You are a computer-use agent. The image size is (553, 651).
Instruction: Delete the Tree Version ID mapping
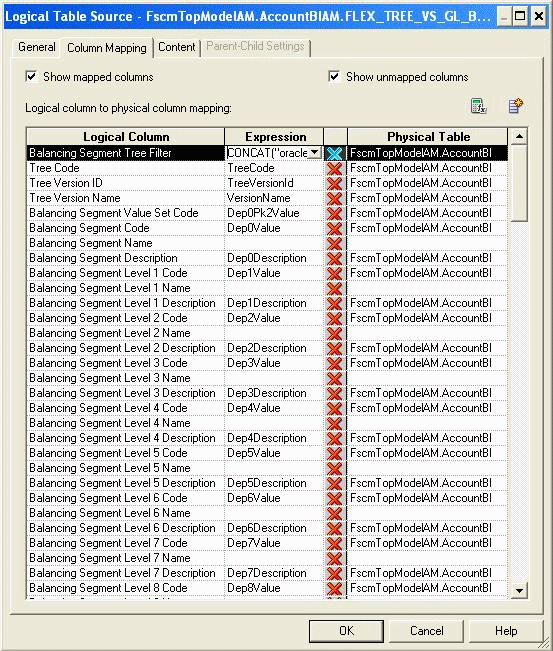pos(335,183)
